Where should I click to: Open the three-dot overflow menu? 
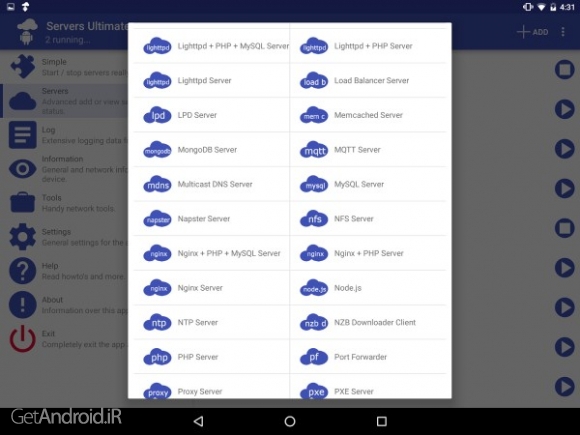(x=563, y=32)
